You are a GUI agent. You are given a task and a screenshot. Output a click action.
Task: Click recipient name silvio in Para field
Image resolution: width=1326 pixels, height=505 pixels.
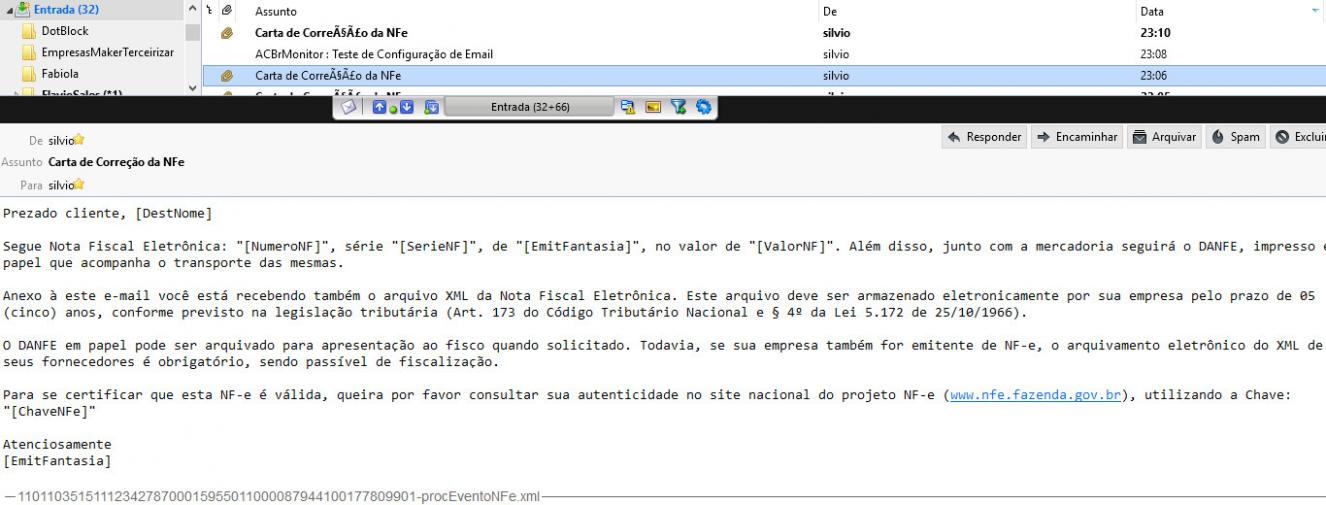[61, 183]
